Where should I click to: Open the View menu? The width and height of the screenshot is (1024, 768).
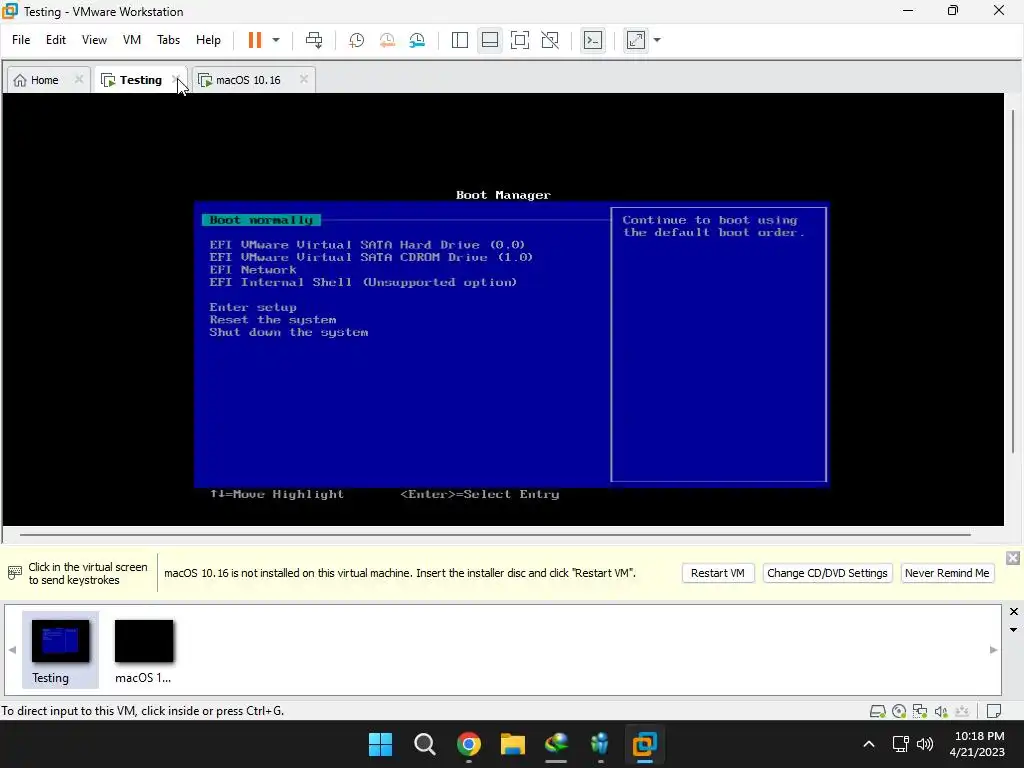[94, 40]
